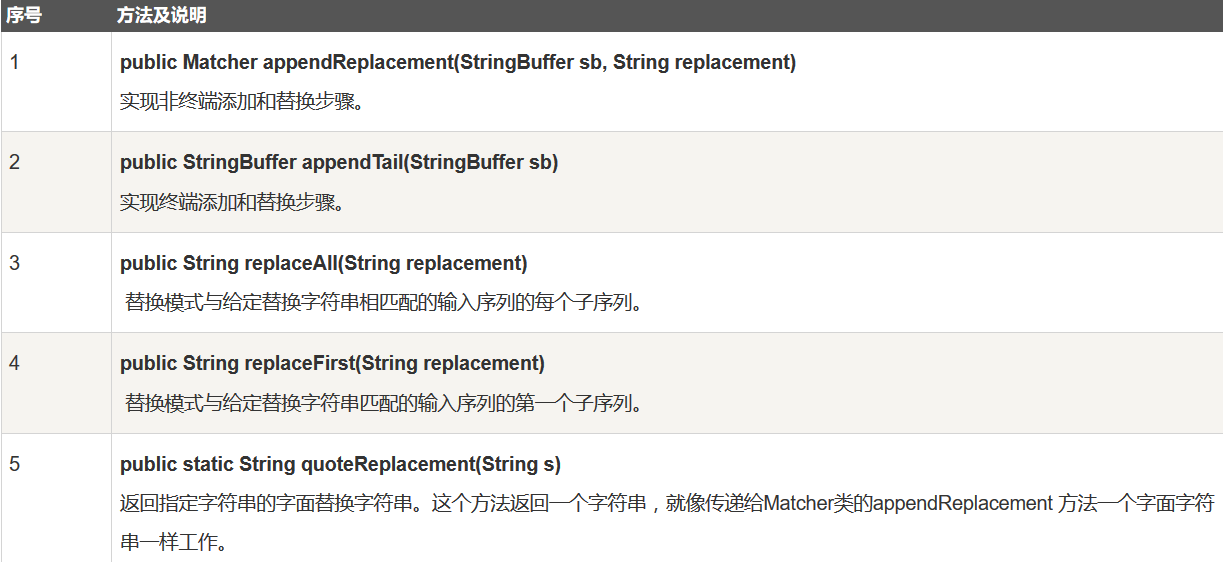Screen dimensions: 1223x562
Task: Click the replaceAll description text
Action: pos(384,303)
